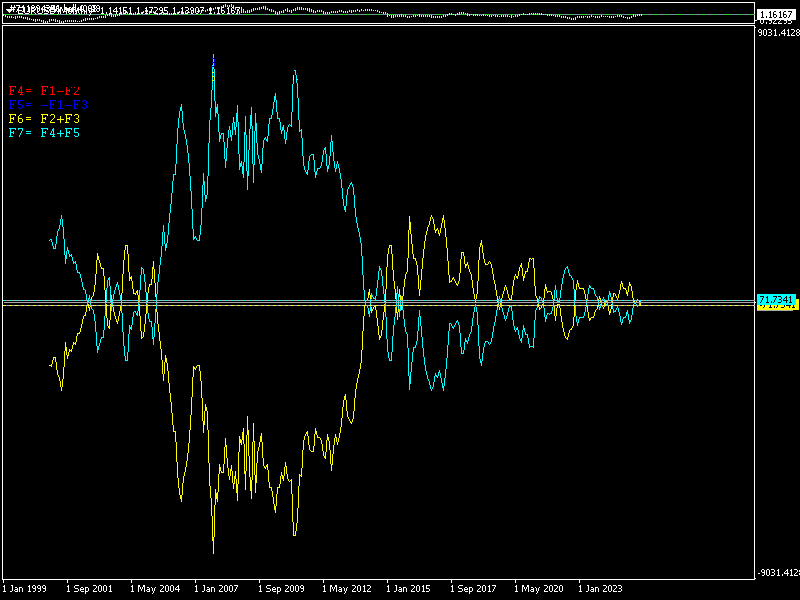Click the small triangle arrow in the chart header
Viewport: 800px width, 600px height.
[x=9, y=10]
